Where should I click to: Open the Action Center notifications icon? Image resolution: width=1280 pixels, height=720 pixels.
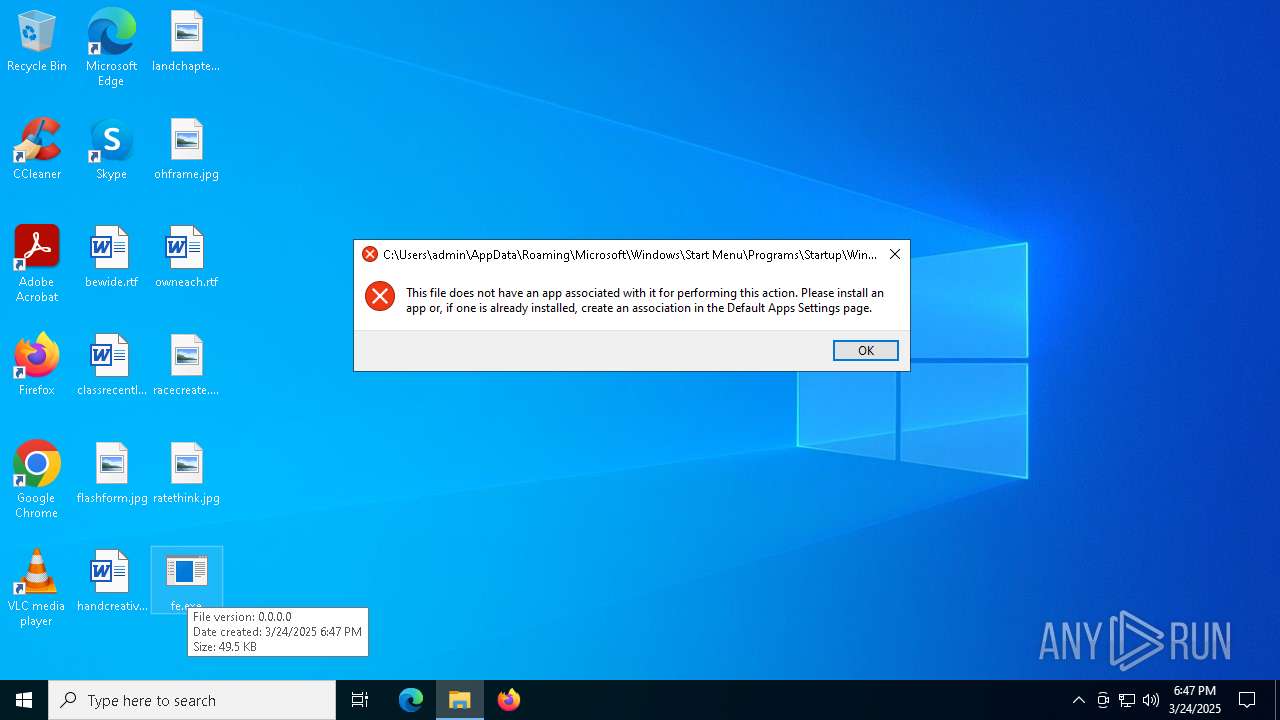tap(1248, 700)
